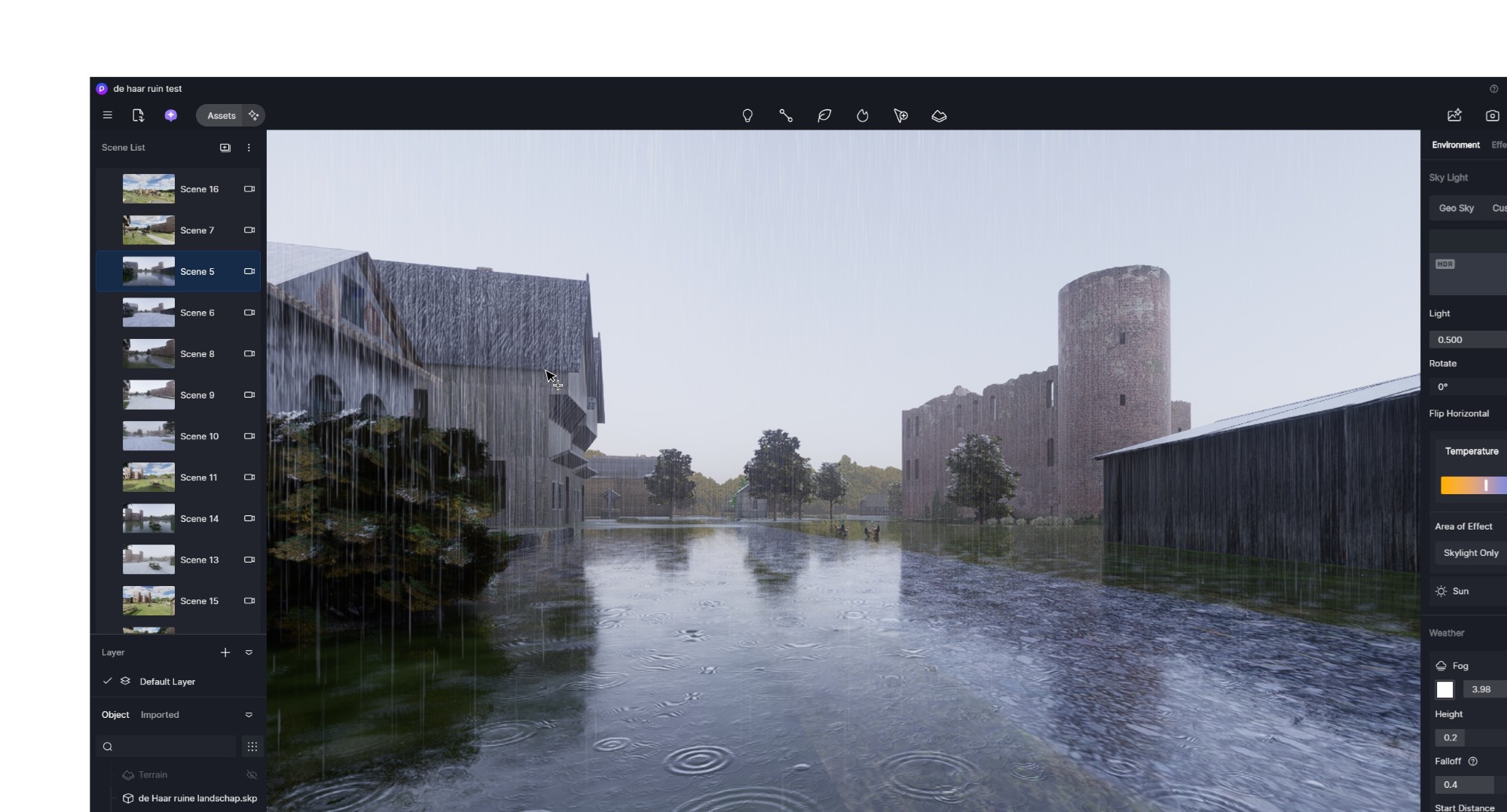The height and width of the screenshot is (812, 1507).
Task: Click the camera screenshot icon
Action: coord(1492,115)
